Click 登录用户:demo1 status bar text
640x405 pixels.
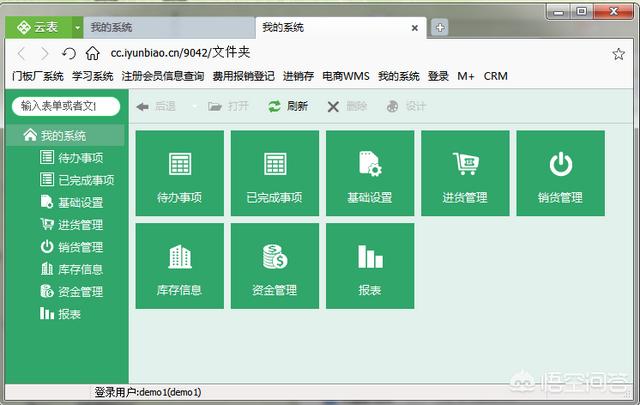pyautogui.click(x=148, y=392)
